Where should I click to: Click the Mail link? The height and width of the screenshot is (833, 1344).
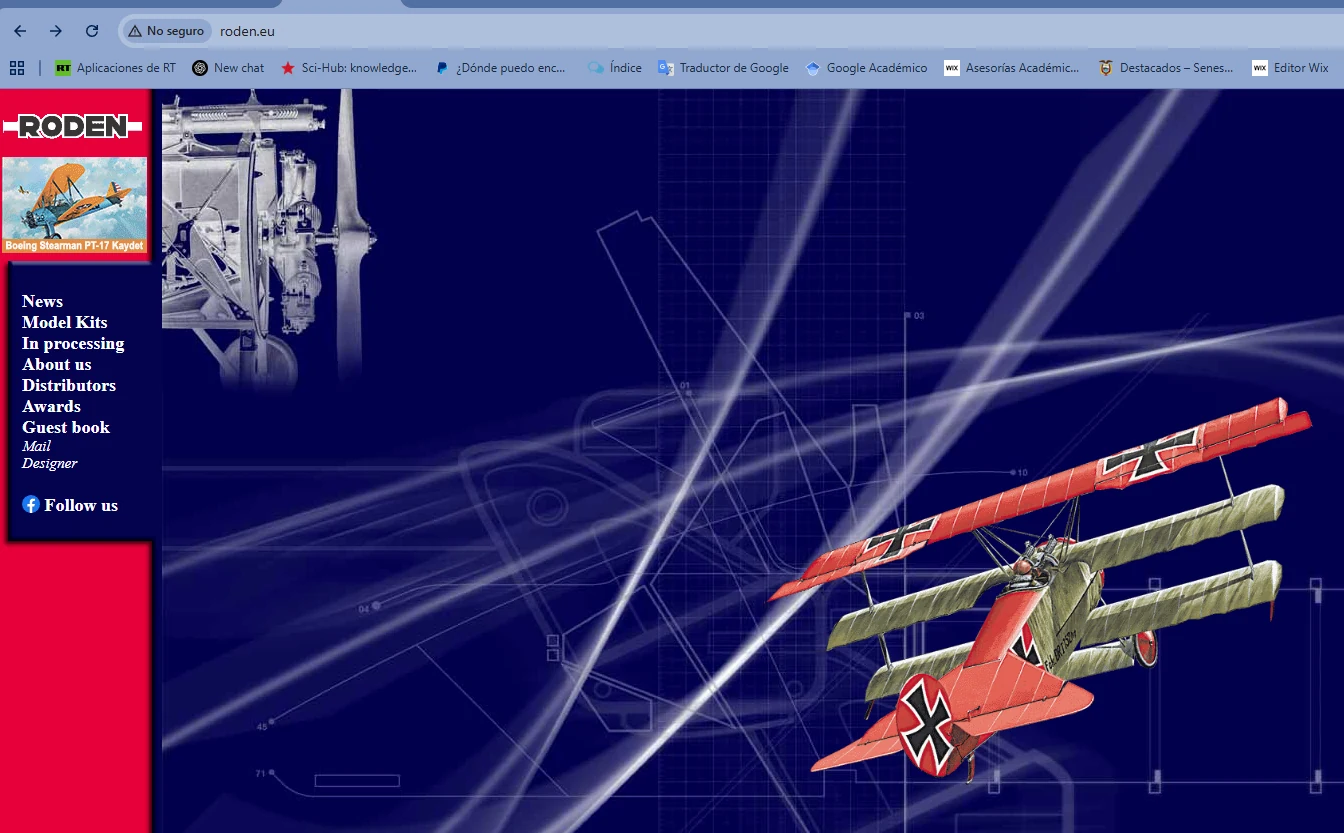[x=36, y=446]
